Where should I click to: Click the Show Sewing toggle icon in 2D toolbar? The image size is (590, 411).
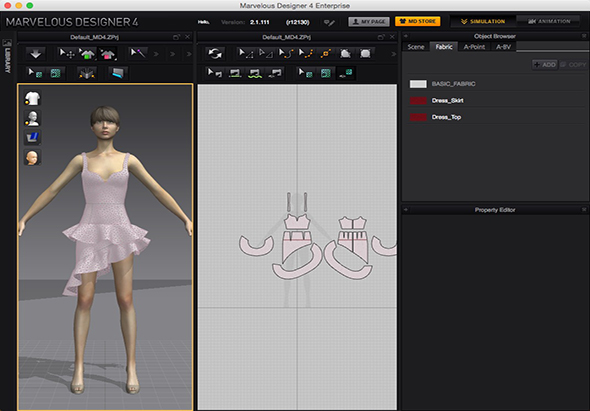[x=275, y=73]
